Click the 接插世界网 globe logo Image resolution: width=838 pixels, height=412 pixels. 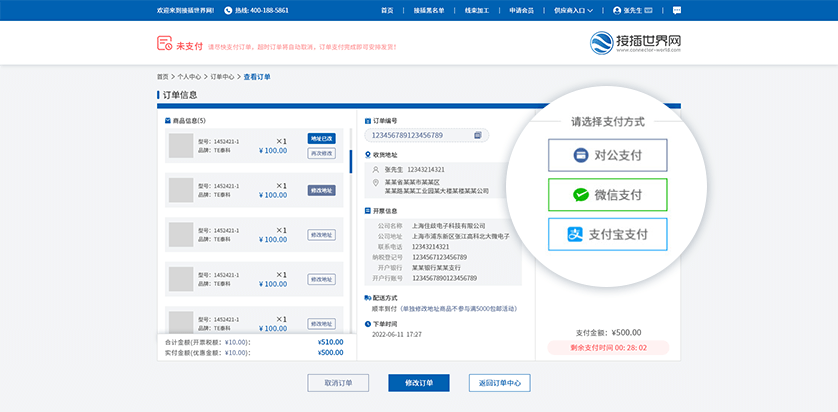coord(602,43)
